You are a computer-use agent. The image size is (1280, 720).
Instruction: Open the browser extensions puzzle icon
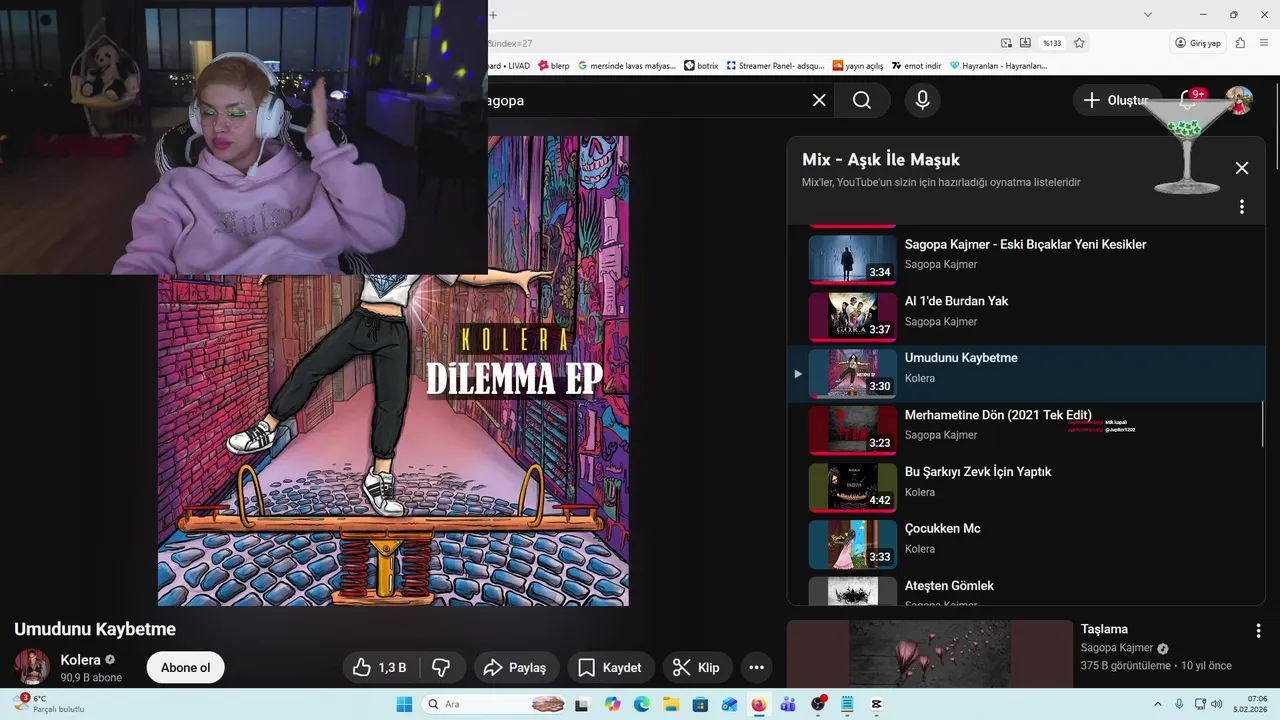click(x=1240, y=43)
